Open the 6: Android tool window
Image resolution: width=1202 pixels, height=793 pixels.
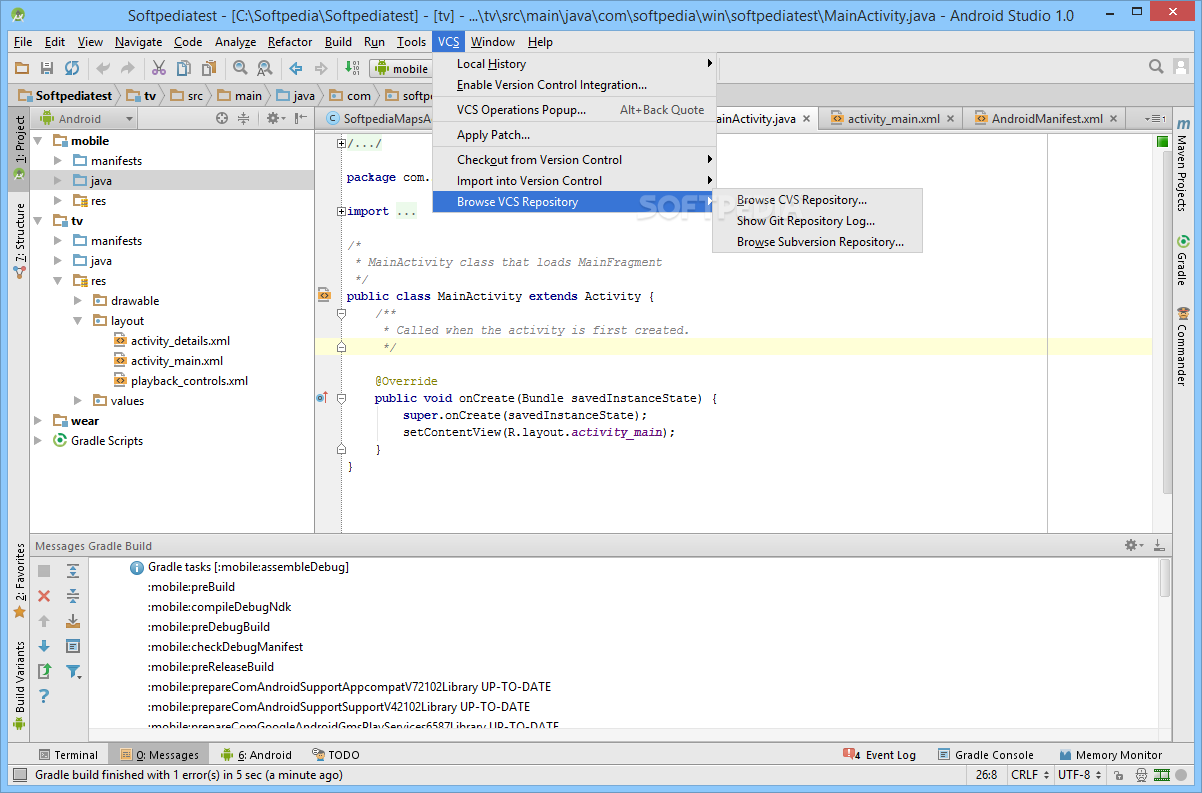(256, 755)
